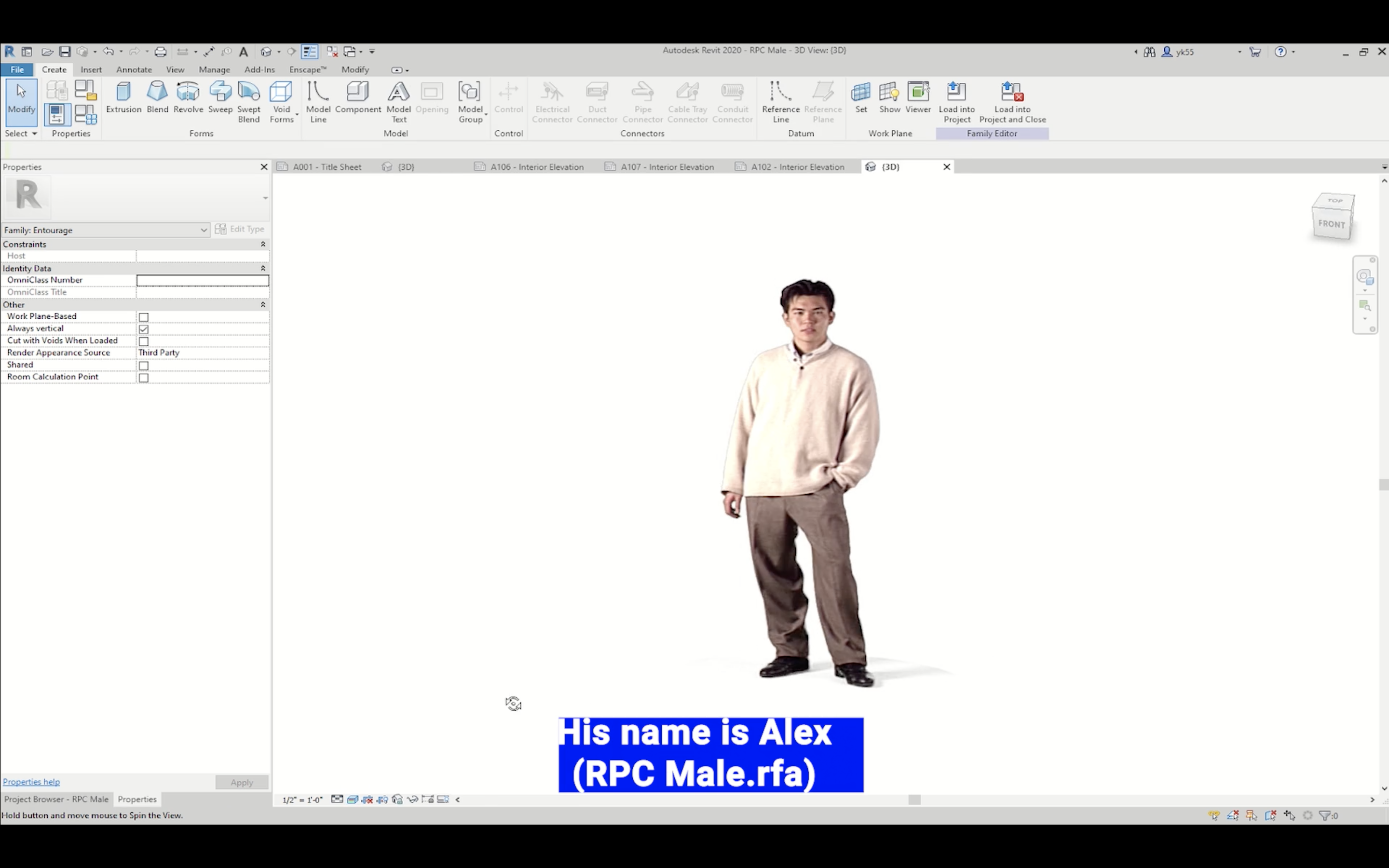This screenshot has width=1389, height=868.
Task: Click the OmniClass Number input field
Action: click(202, 280)
